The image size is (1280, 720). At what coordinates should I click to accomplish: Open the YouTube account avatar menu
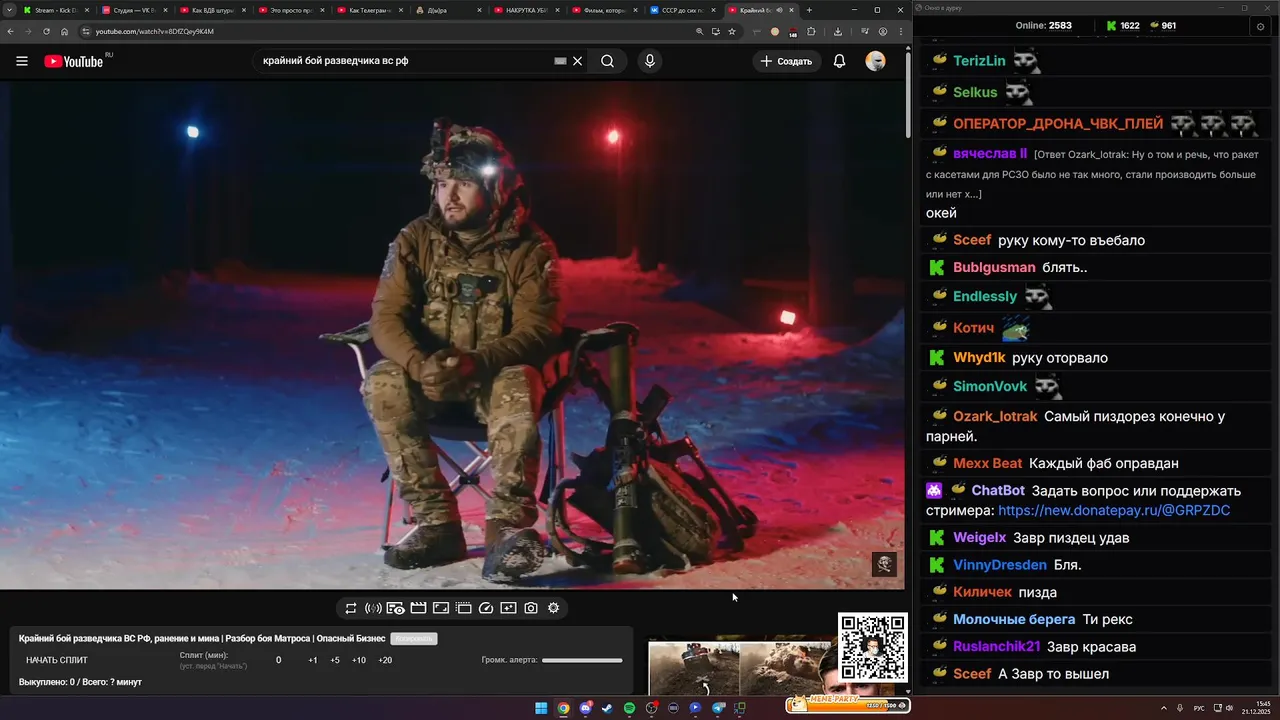875,61
